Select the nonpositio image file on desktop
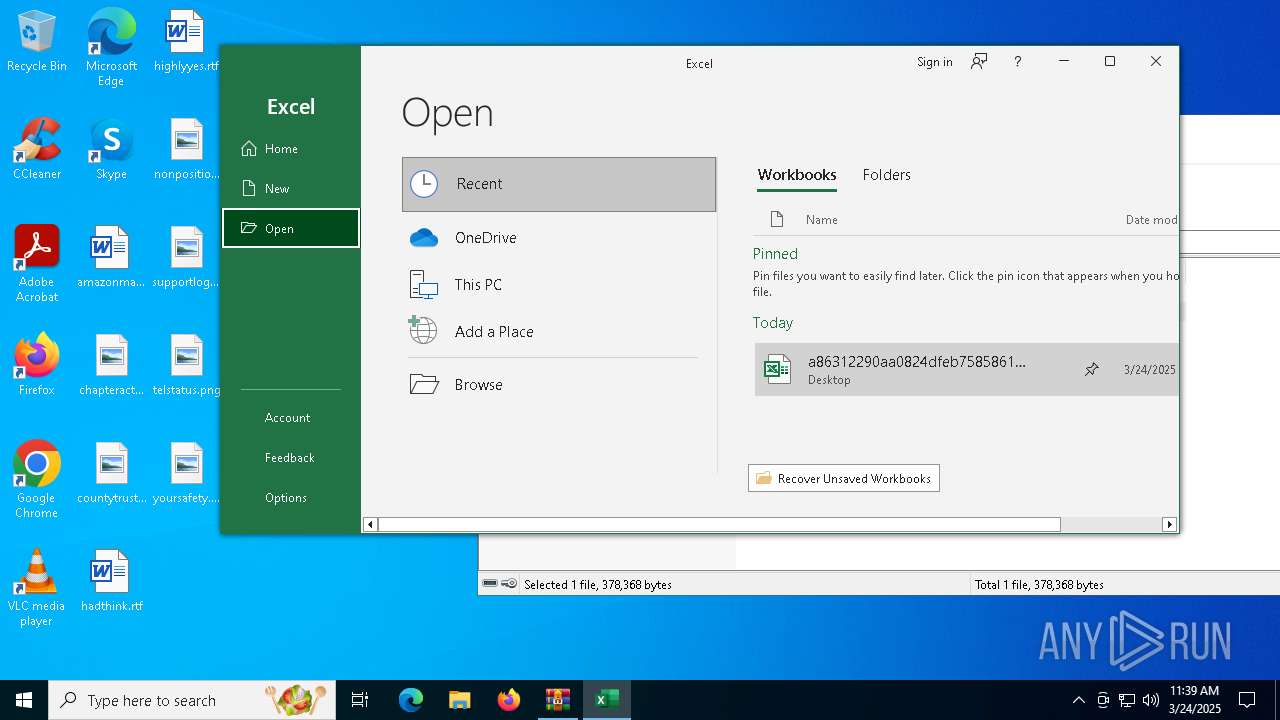This screenshot has width=1280, height=720. point(186,150)
